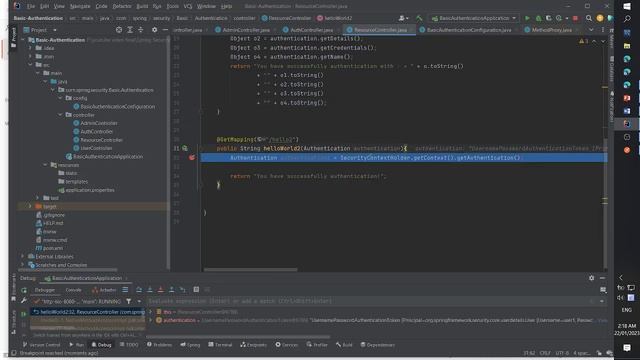
Task: Expand the target folder
Action: (x=30, y=207)
